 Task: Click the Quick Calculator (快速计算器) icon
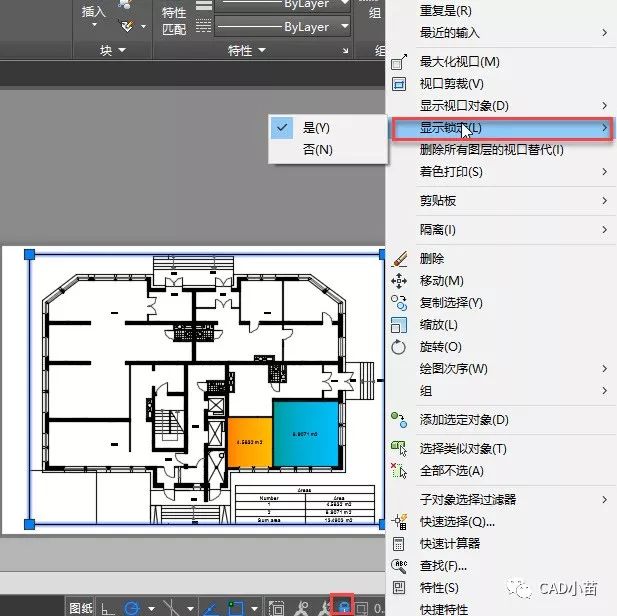tap(399, 543)
